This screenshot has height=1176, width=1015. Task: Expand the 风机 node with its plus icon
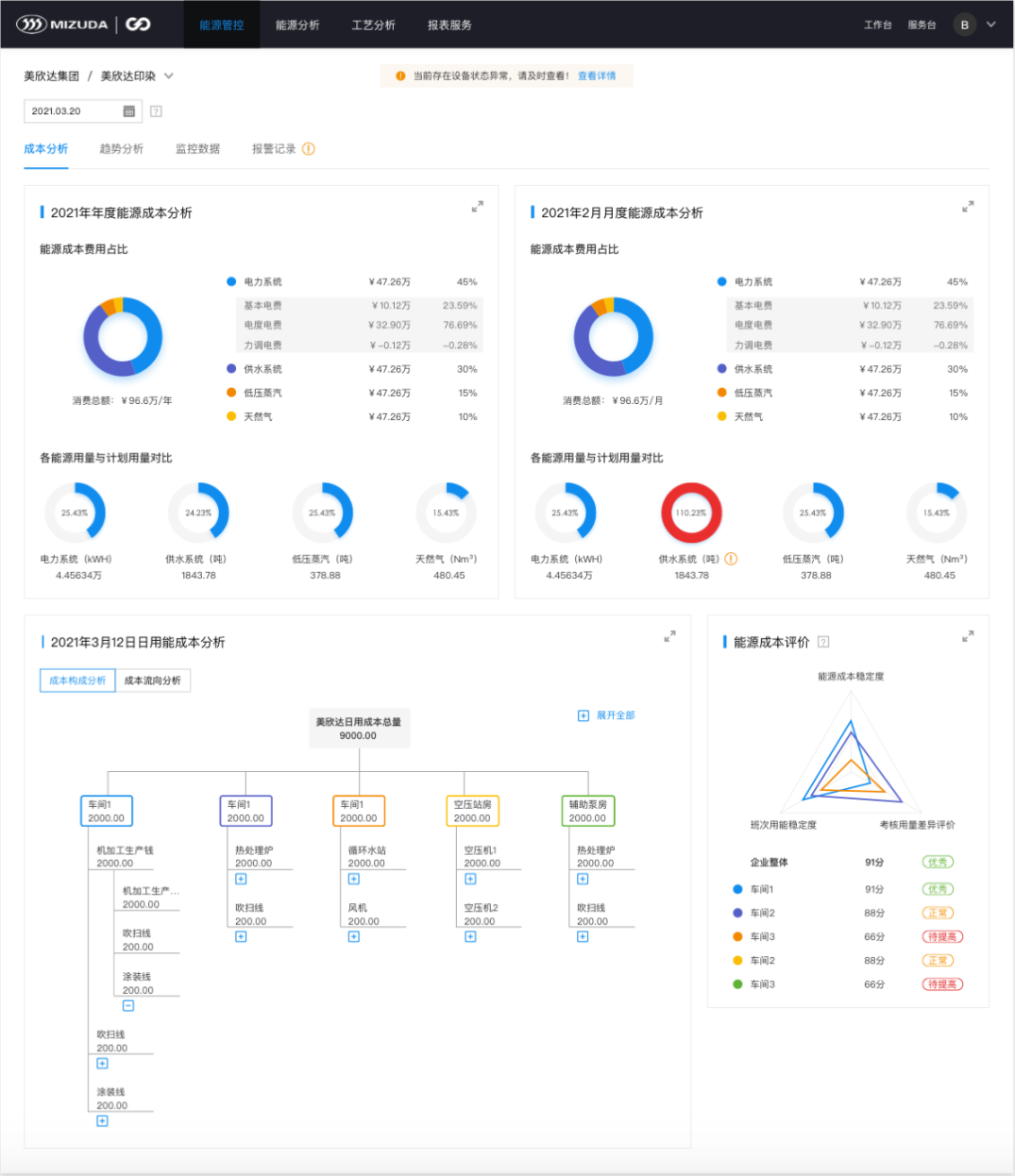tap(354, 936)
